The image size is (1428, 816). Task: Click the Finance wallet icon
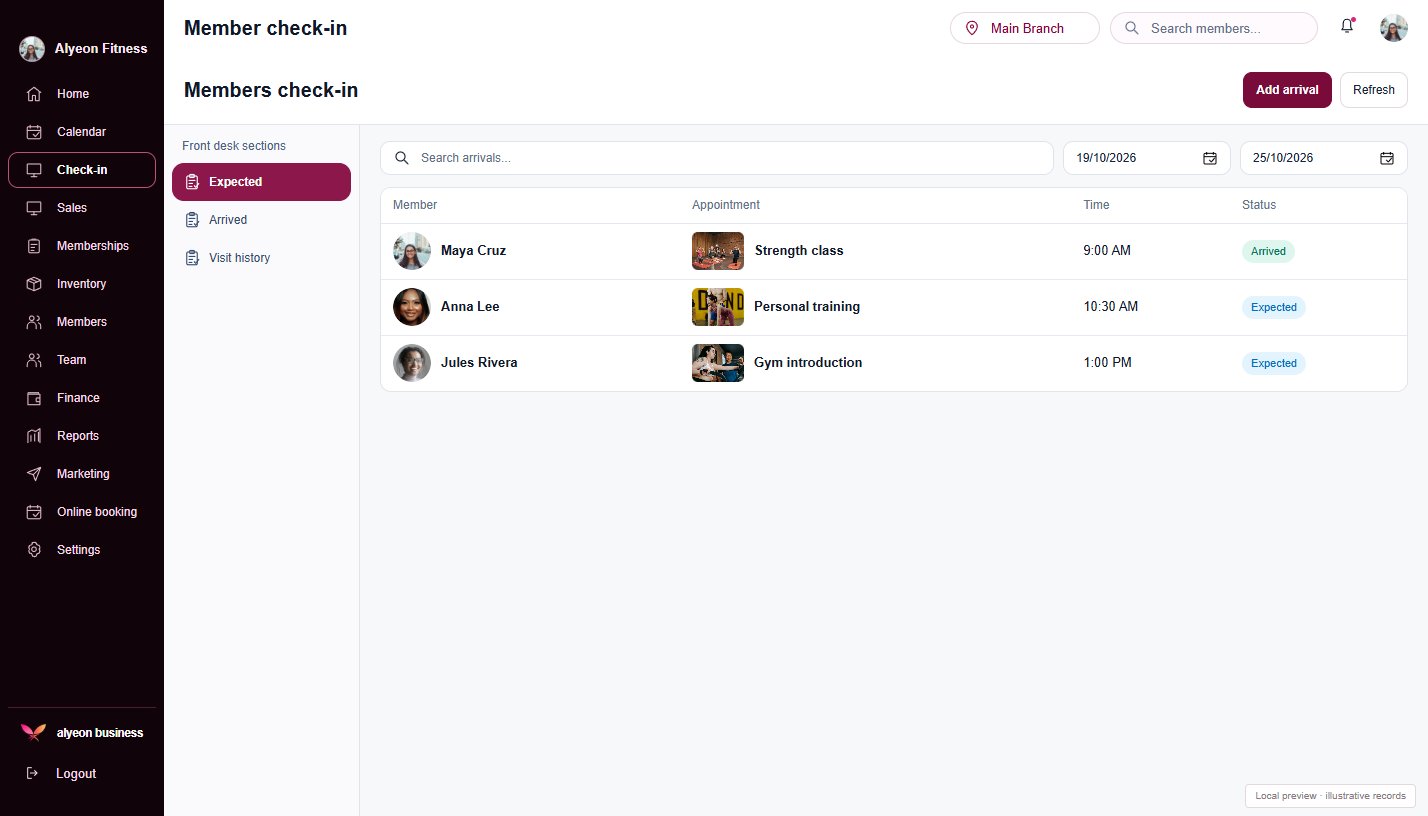click(x=34, y=398)
